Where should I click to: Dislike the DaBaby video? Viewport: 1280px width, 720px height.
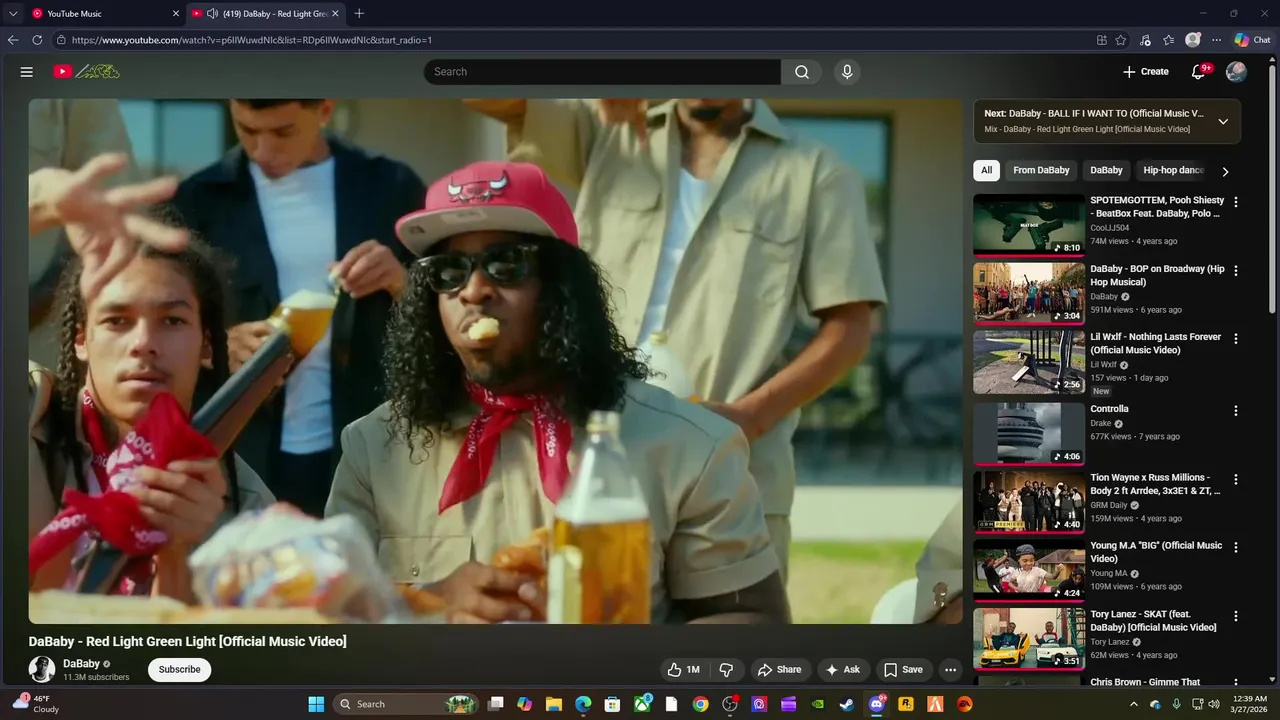point(727,670)
